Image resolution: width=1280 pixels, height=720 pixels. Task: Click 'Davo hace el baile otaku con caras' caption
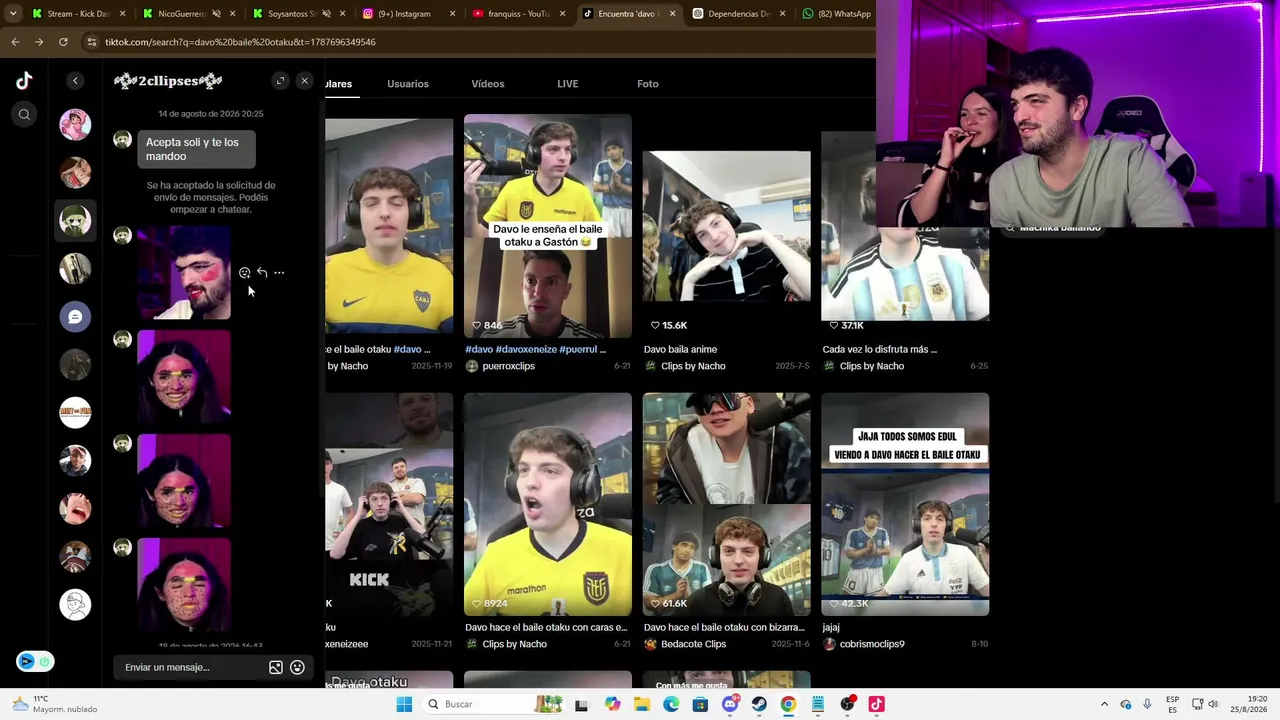pos(546,628)
